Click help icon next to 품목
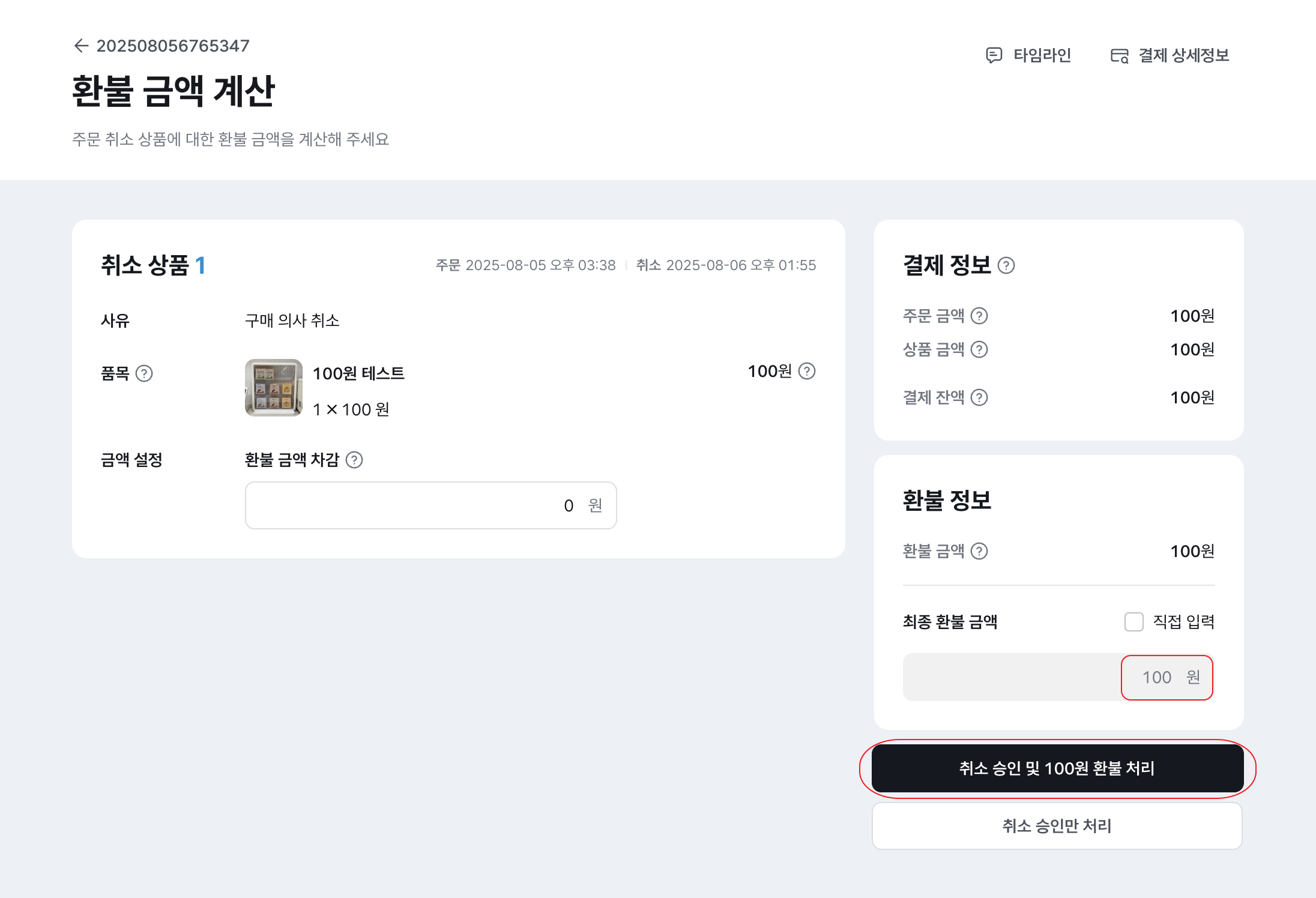Image resolution: width=1316 pixels, height=898 pixels. tap(144, 373)
